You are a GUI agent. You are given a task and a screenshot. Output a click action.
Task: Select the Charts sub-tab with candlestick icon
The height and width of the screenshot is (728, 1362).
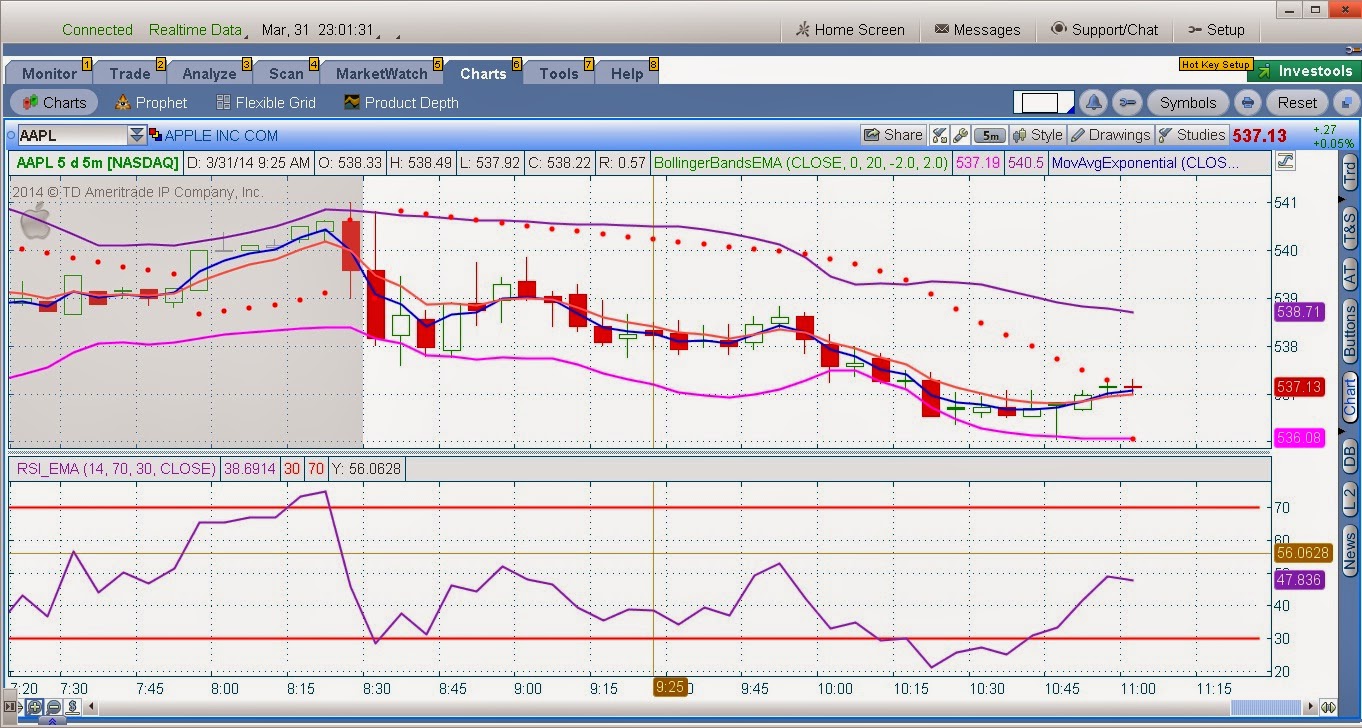click(x=54, y=102)
